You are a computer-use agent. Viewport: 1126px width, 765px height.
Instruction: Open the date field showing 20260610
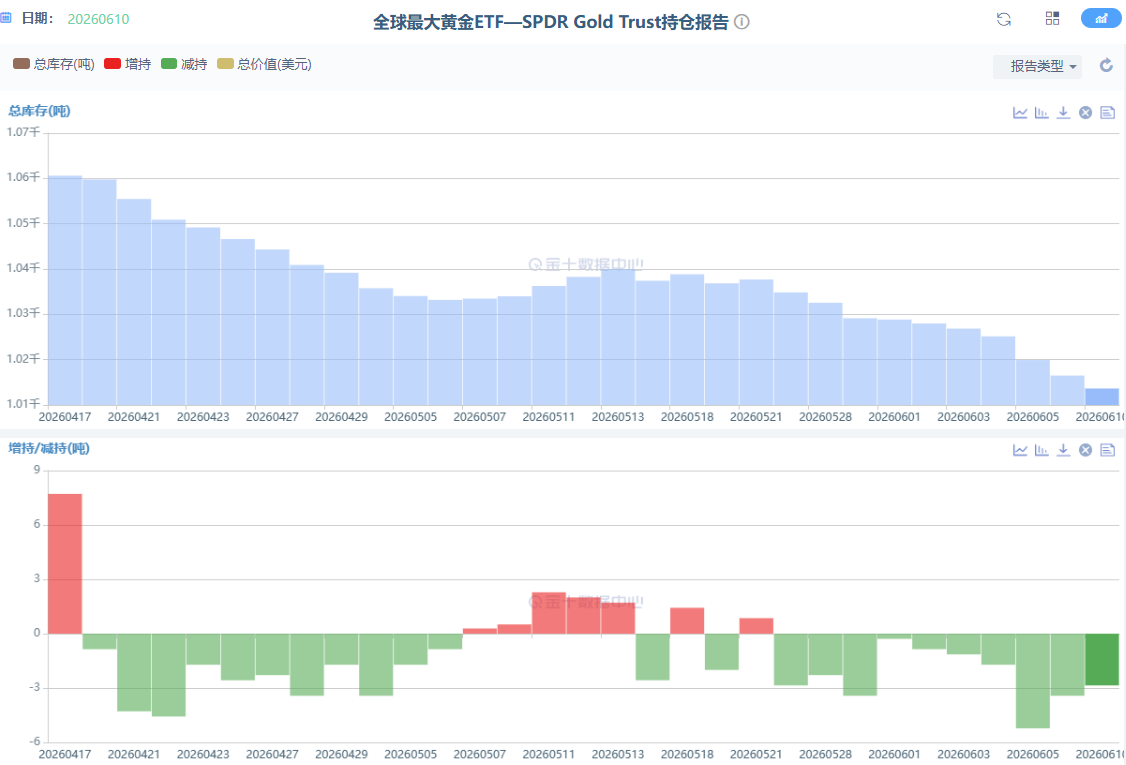click(x=98, y=19)
